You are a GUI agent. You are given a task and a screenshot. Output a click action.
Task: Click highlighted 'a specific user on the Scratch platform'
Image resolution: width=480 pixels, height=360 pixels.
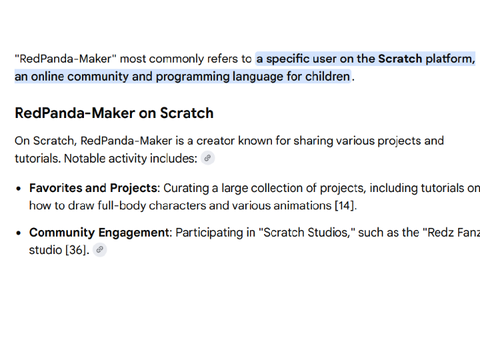(x=364, y=59)
